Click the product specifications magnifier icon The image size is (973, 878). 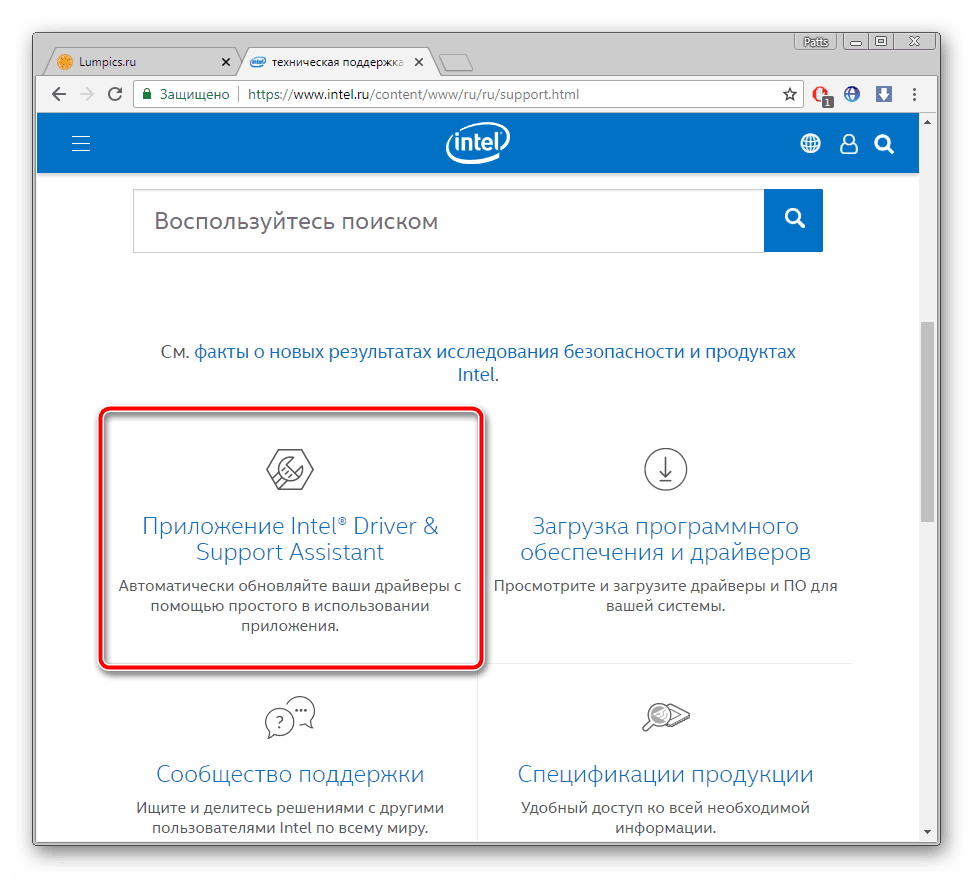pos(665,717)
